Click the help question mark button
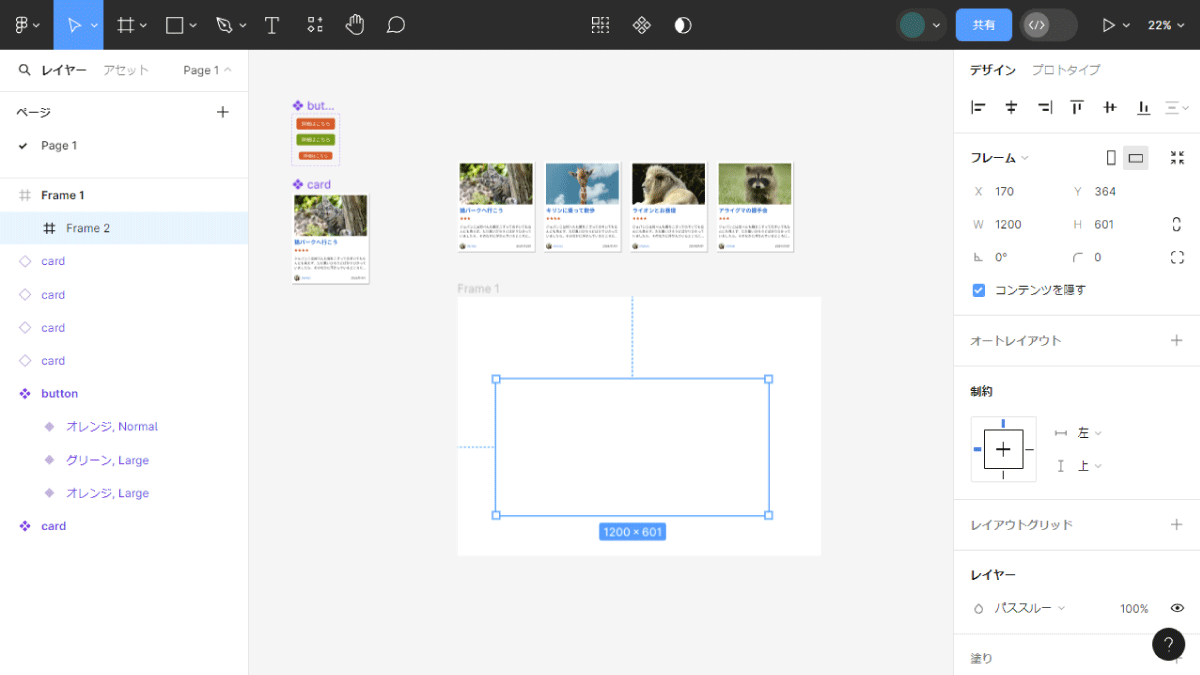 pyautogui.click(x=1168, y=644)
